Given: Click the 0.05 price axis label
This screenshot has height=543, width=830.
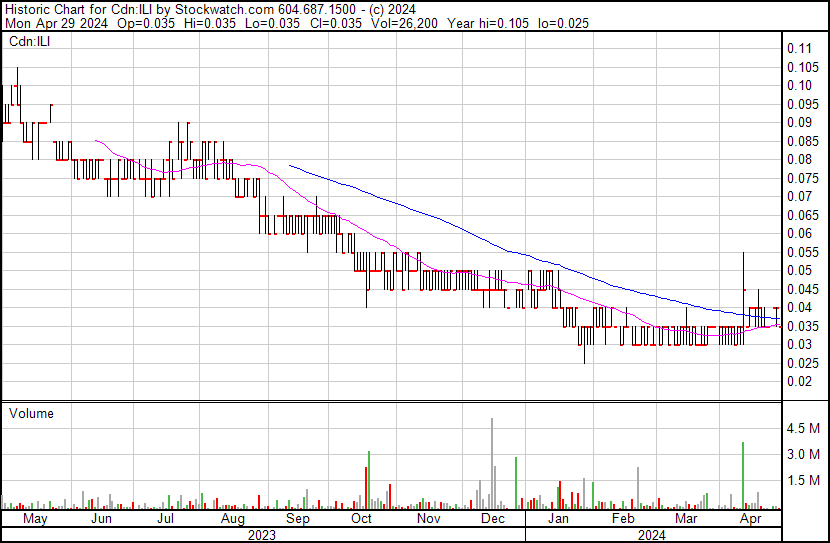Looking at the screenshot, I should click(x=799, y=270).
